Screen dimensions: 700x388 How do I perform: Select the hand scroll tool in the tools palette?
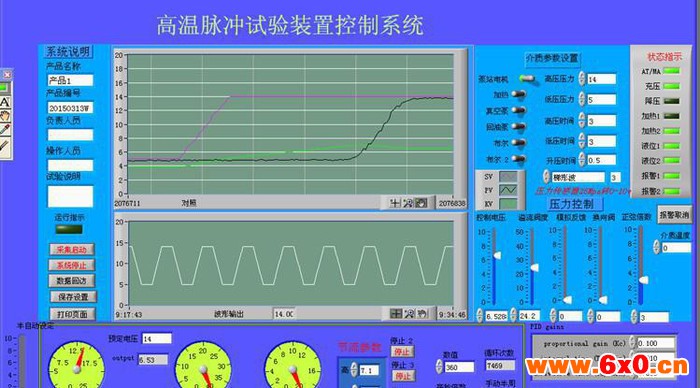(x=4, y=116)
